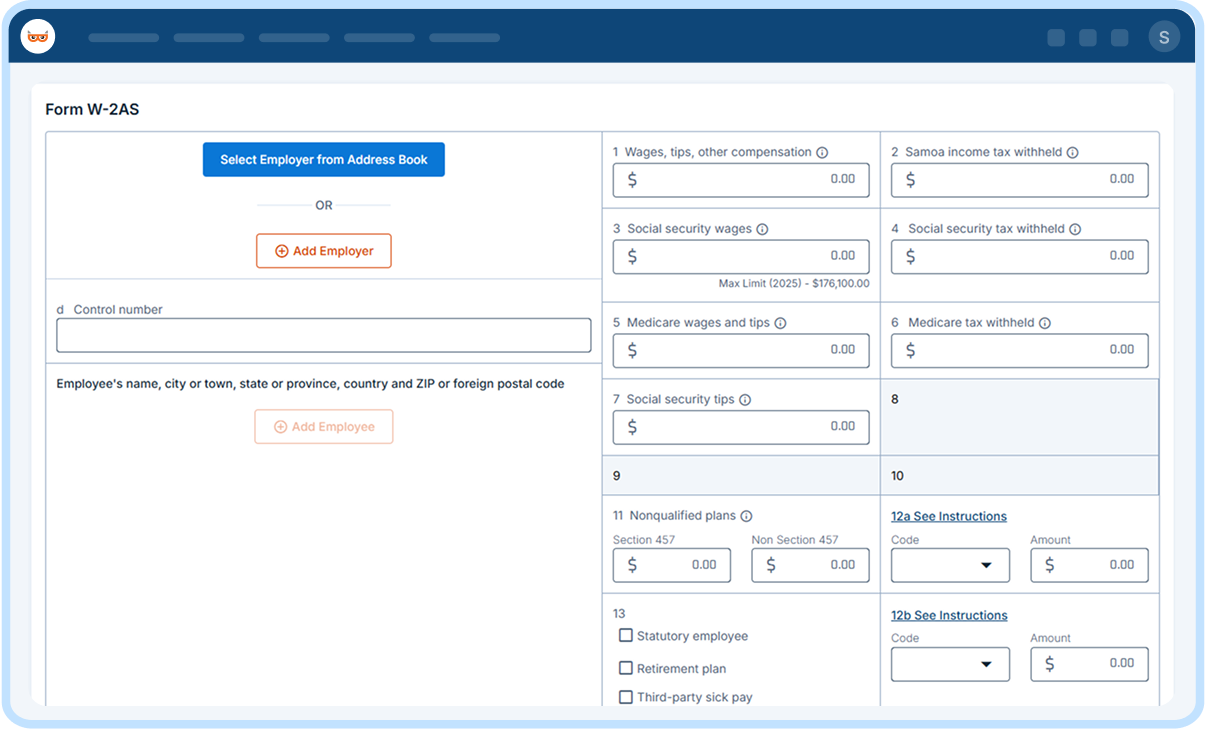Click the 12a Amount field
This screenshot has width=1205, height=729.
click(1090, 565)
